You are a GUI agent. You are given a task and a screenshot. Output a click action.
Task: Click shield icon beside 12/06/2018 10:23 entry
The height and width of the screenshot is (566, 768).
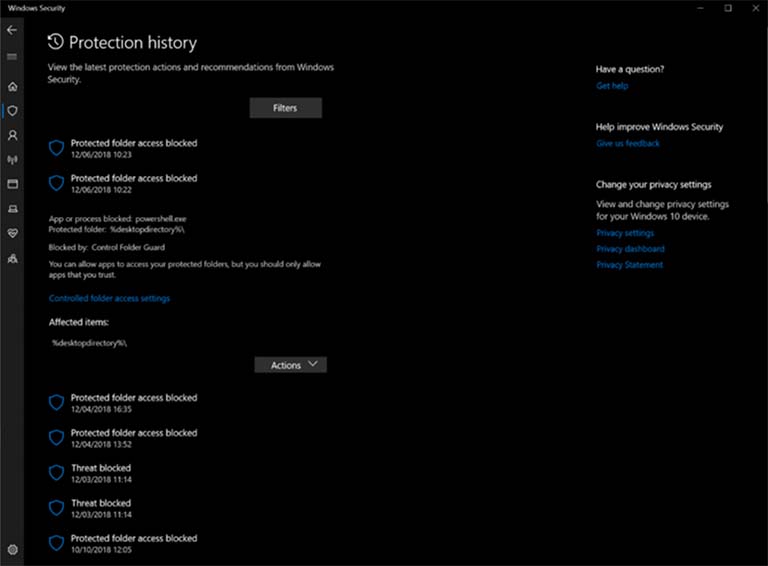click(x=56, y=148)
